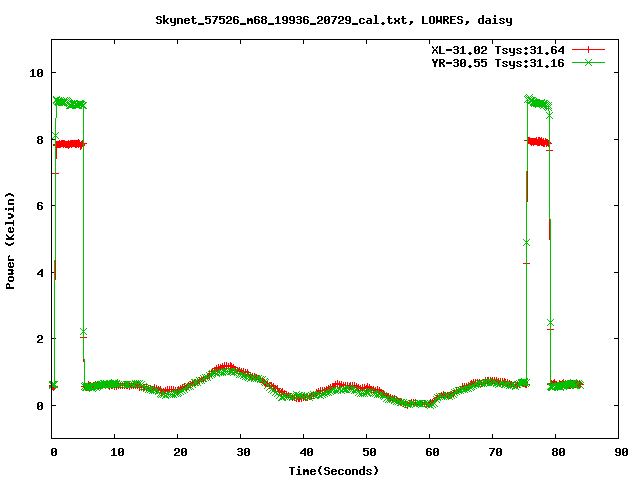This screenshot has height=480, width=640.
Task: Click the x-axis tick label '90'
Action: coord(621,452)
